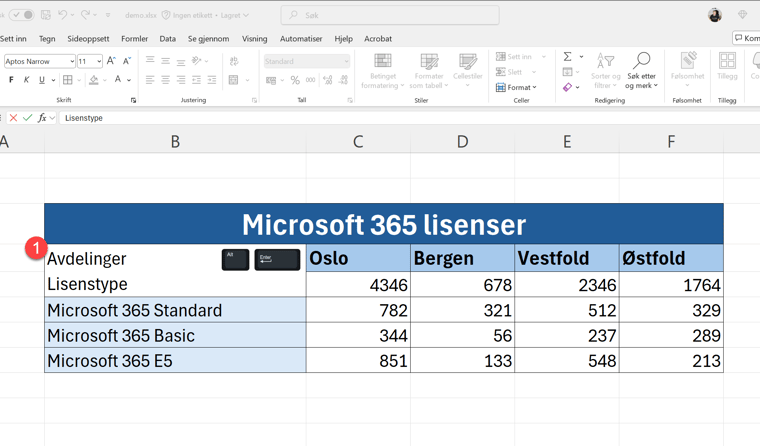Decrease the cell indent

(x=196, y=80)
